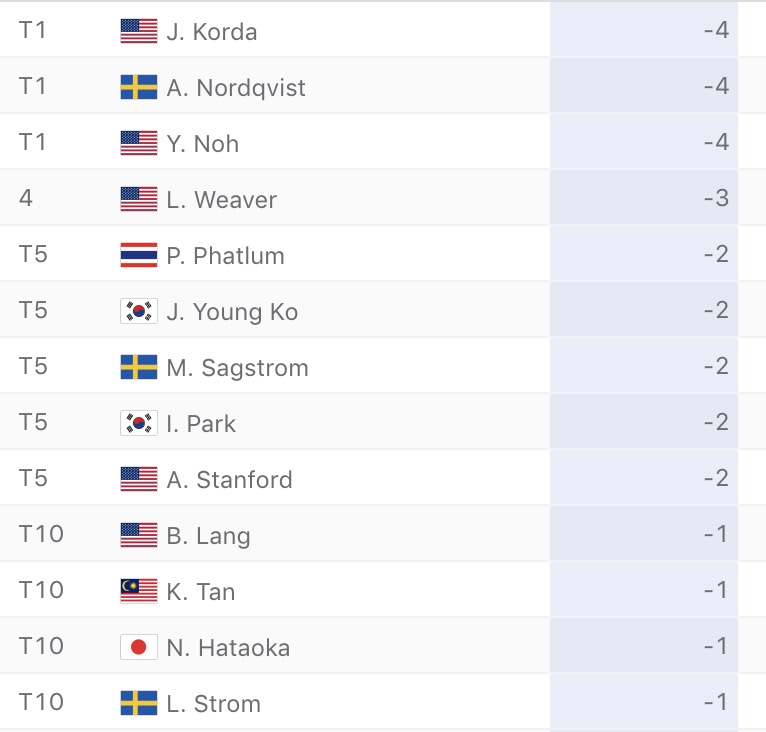The width and height of the screenshot is (766, 732).
Task: Click position 4 in Weaver's row
Action: click(x=26, y=198)
